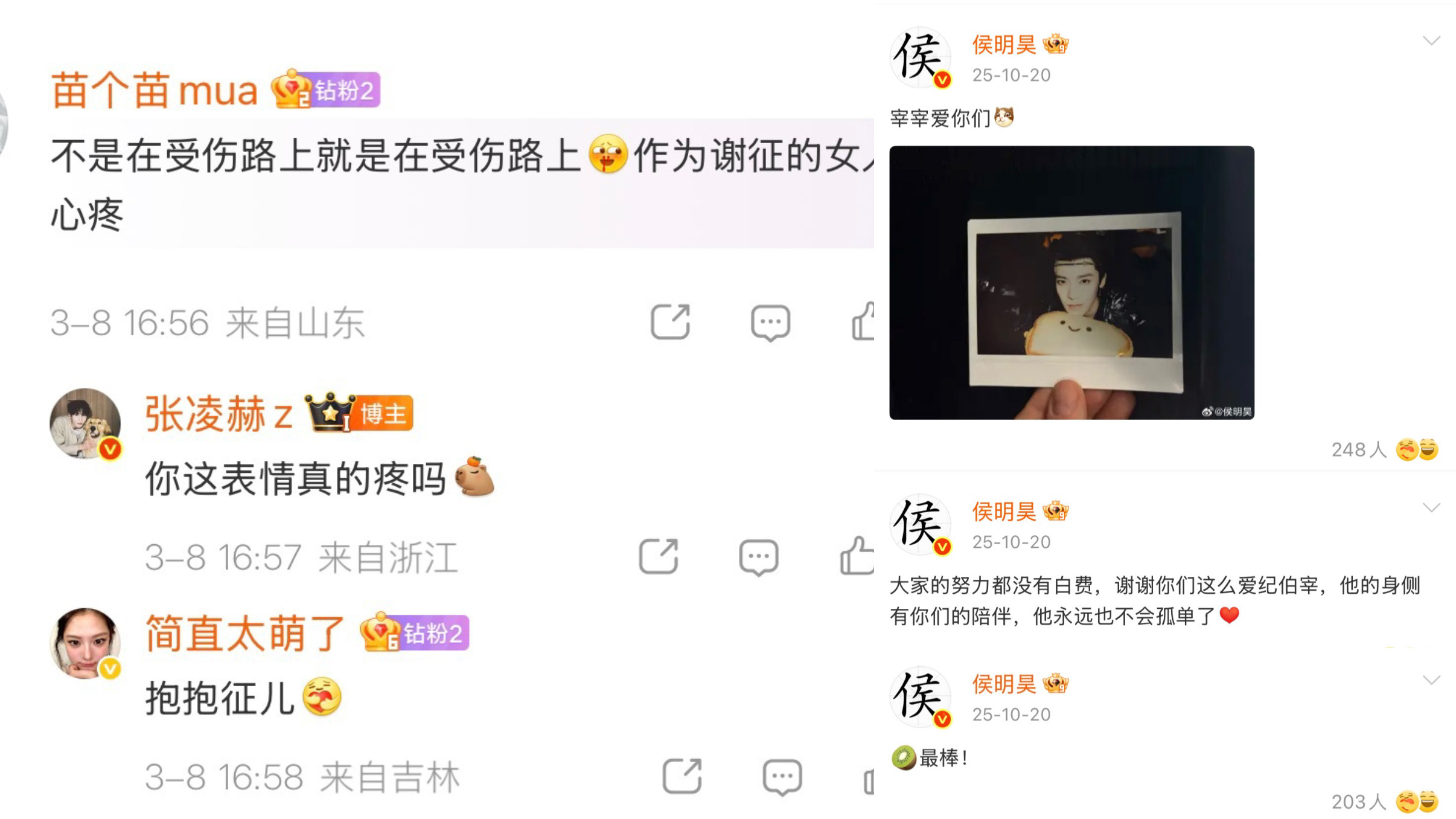The width and height of the screenshot is (1456, 819).
Task: Expand options chevron on 宰宰爱你们 post
Action: click(x=1431, y=40)
